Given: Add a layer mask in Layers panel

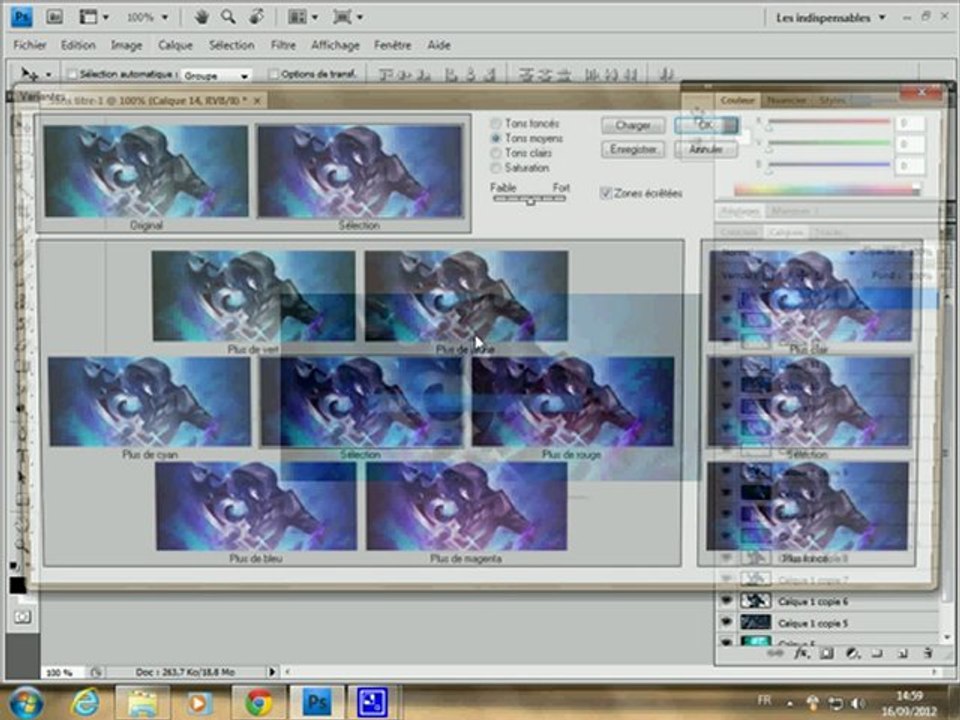Looking at the screenshot, I should (x=827, y=653).
